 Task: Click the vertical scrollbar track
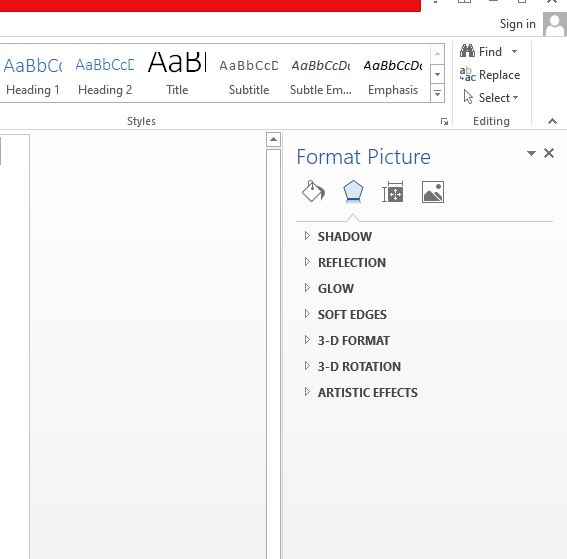[x=273, y=354]
